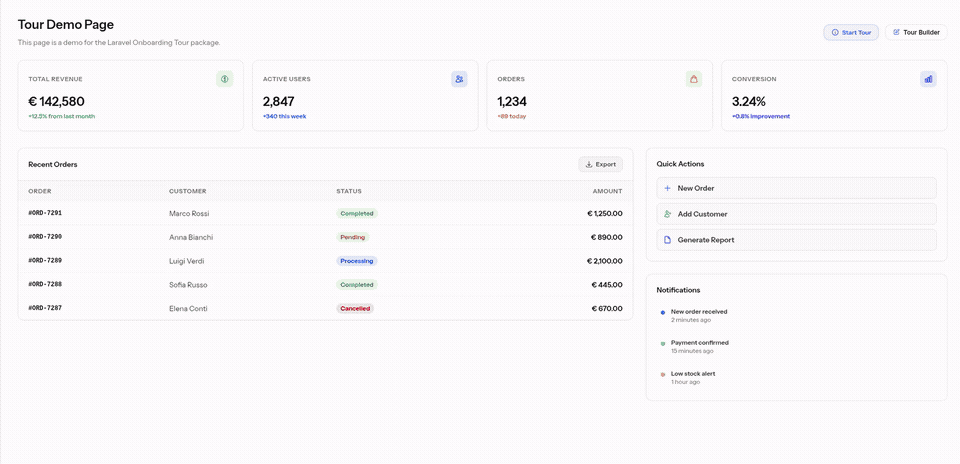Click the Status column header
The image size is (960, 464).
coord(349,191)
